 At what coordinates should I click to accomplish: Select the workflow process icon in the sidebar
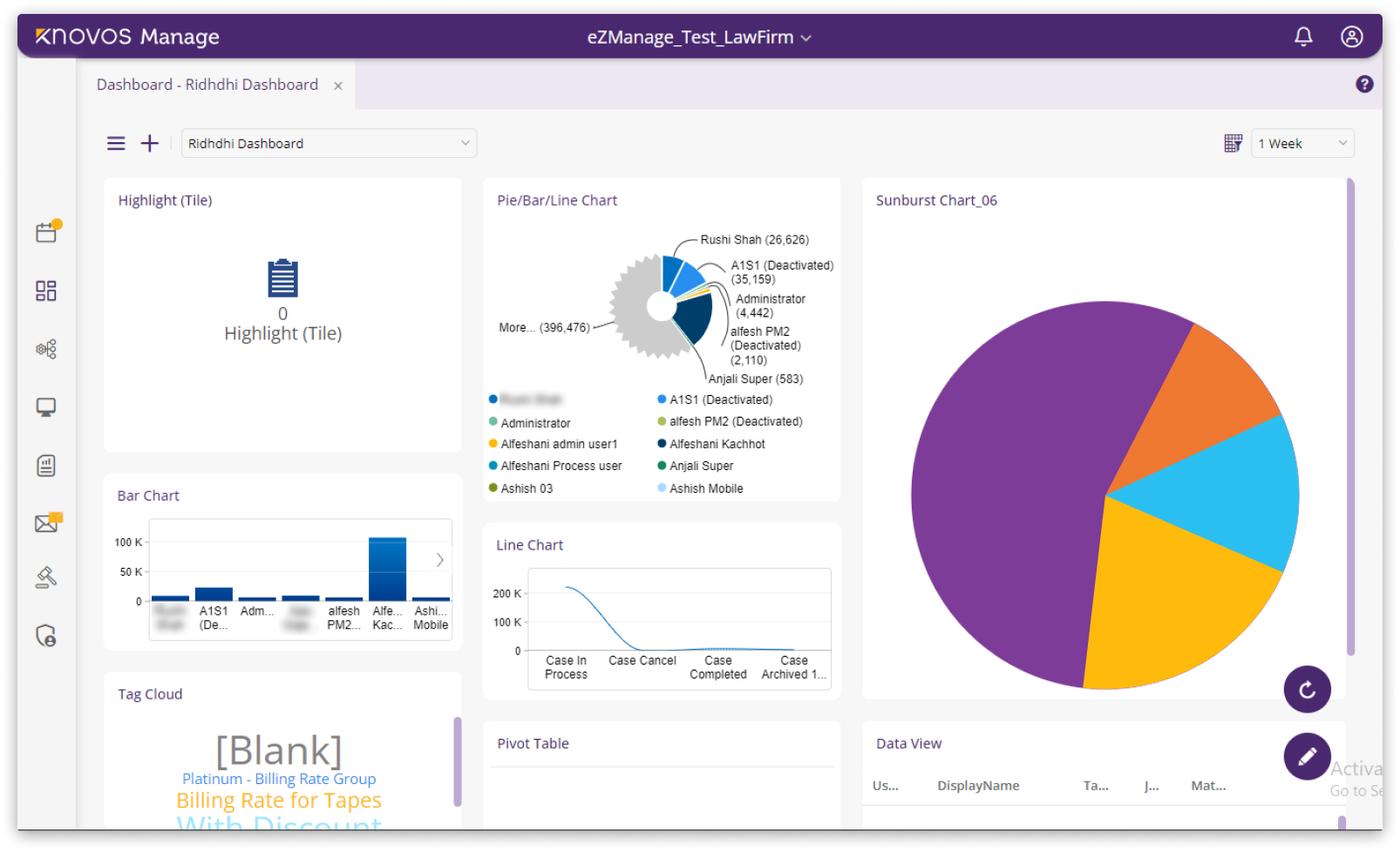coord(46,349)
